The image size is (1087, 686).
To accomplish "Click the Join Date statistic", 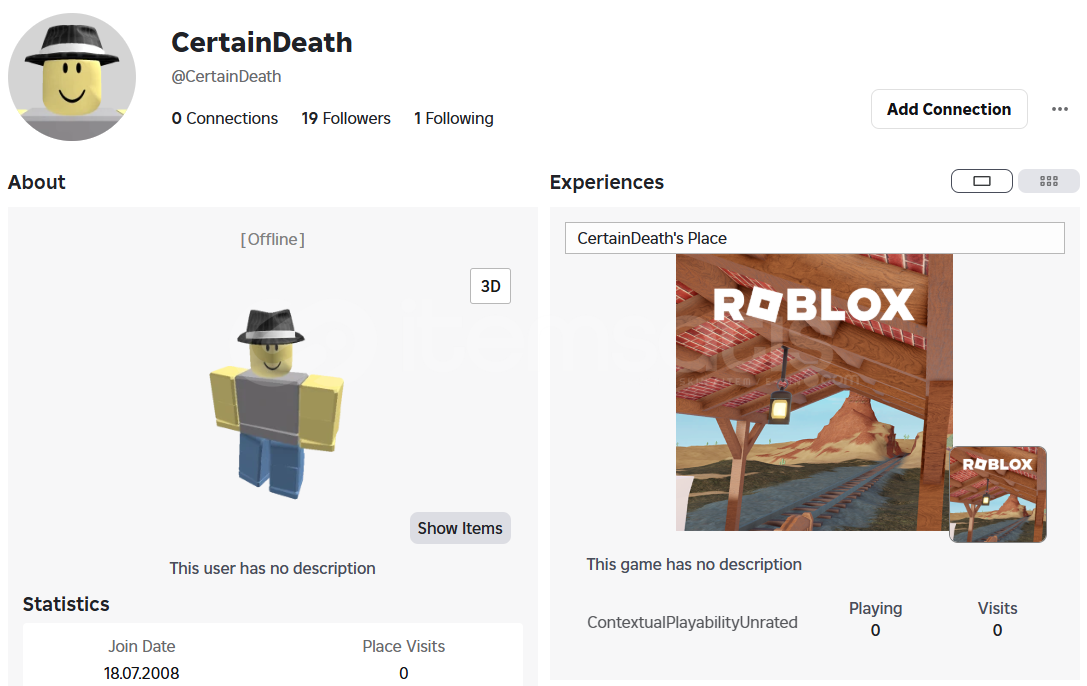I will [x=142, y=659].
